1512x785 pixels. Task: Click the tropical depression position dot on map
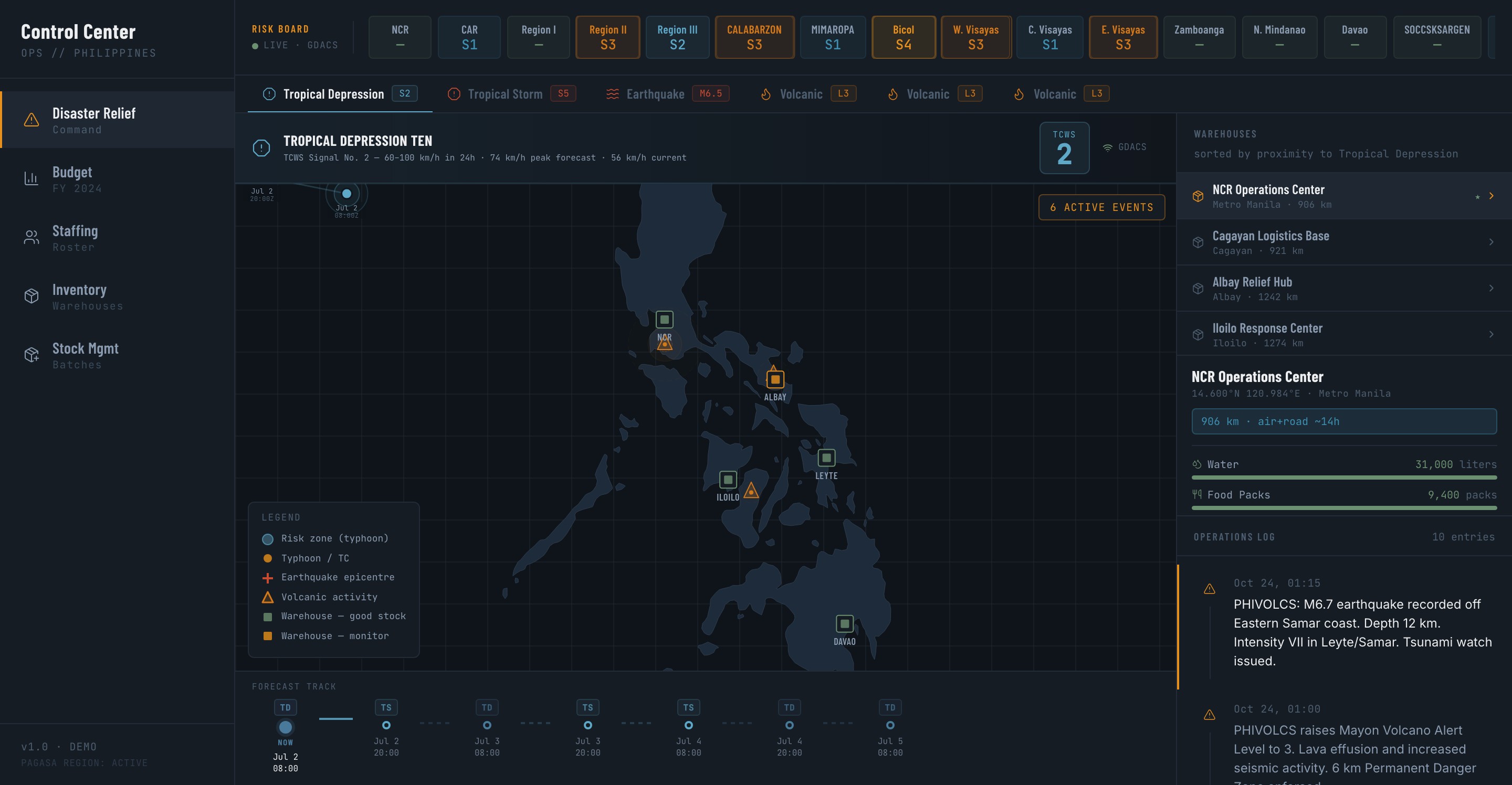point(347,194)
